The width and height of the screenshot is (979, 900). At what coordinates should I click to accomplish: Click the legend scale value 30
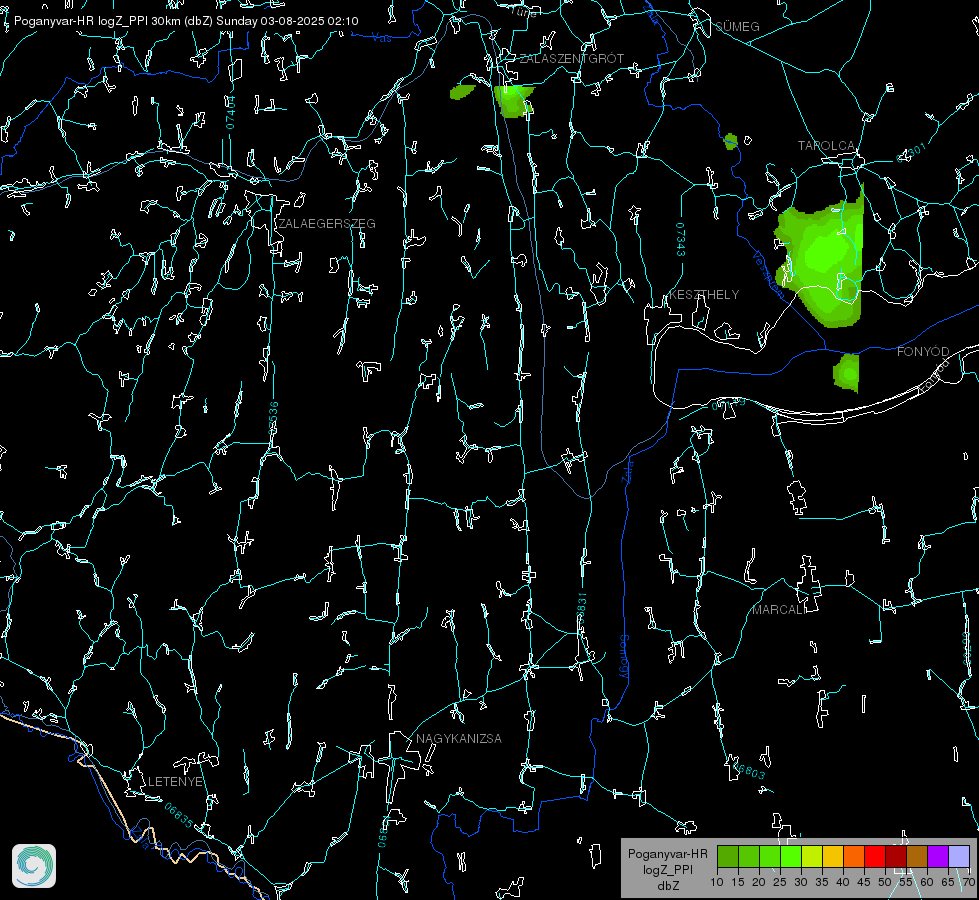point(800,882)
